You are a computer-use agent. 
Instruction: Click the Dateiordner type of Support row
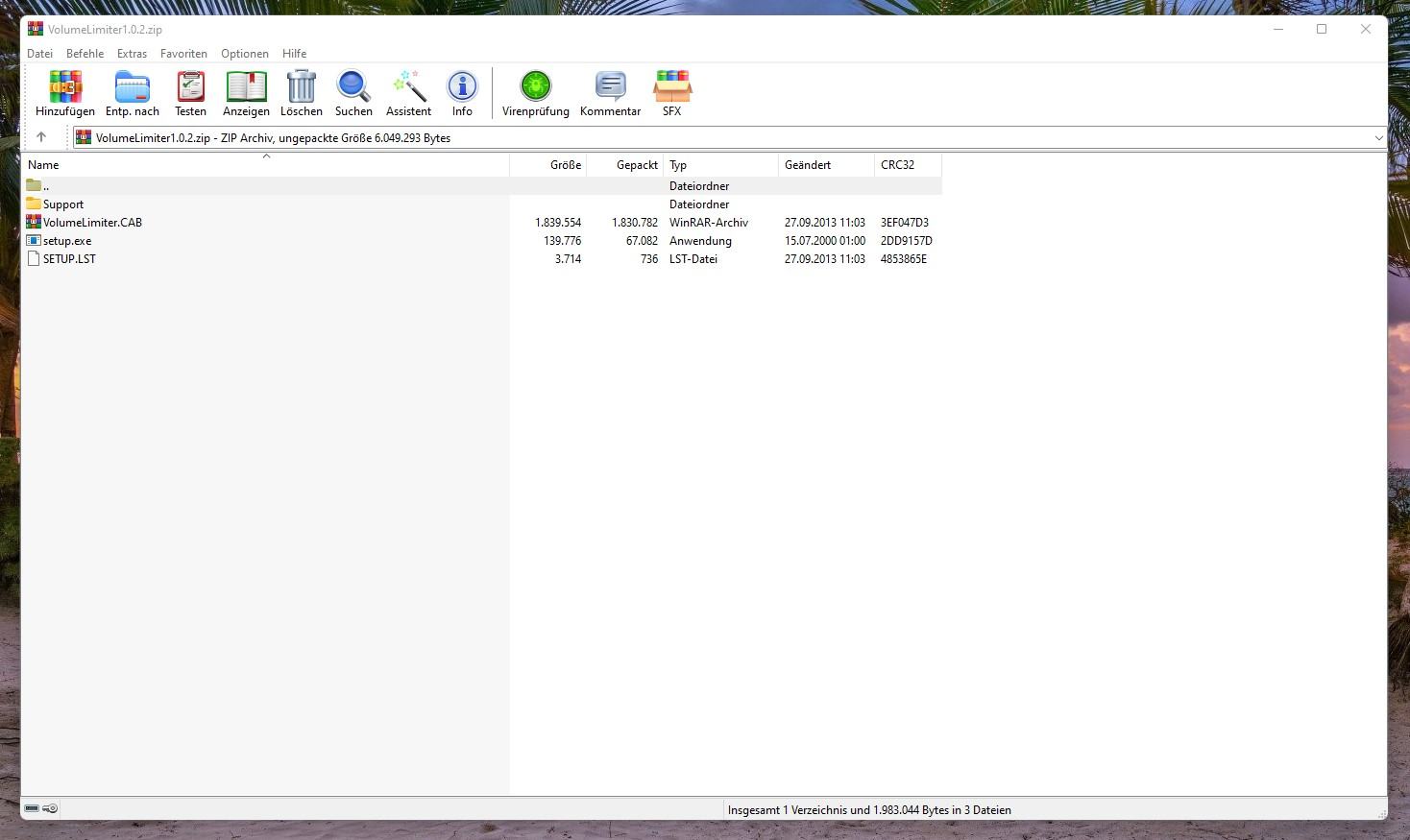[699, 204]
